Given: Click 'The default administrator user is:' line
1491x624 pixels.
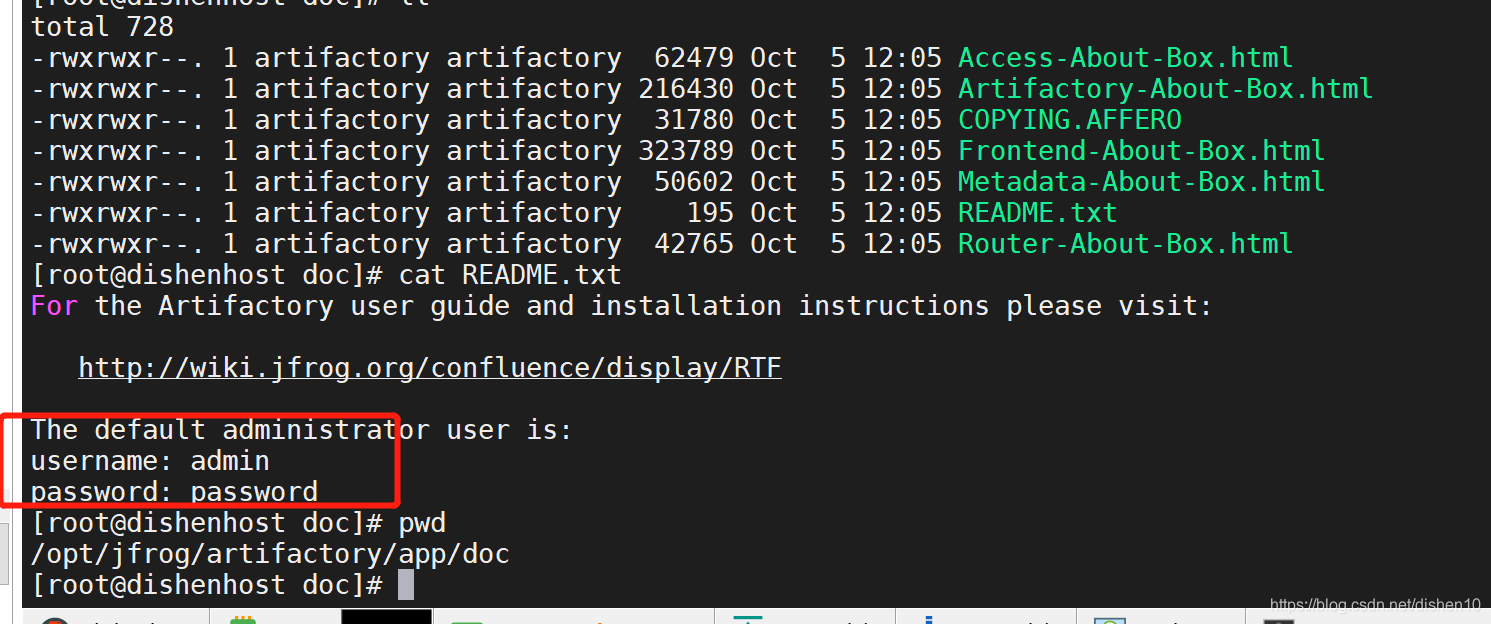Looking at the screenshot, I should coord(301,430).
